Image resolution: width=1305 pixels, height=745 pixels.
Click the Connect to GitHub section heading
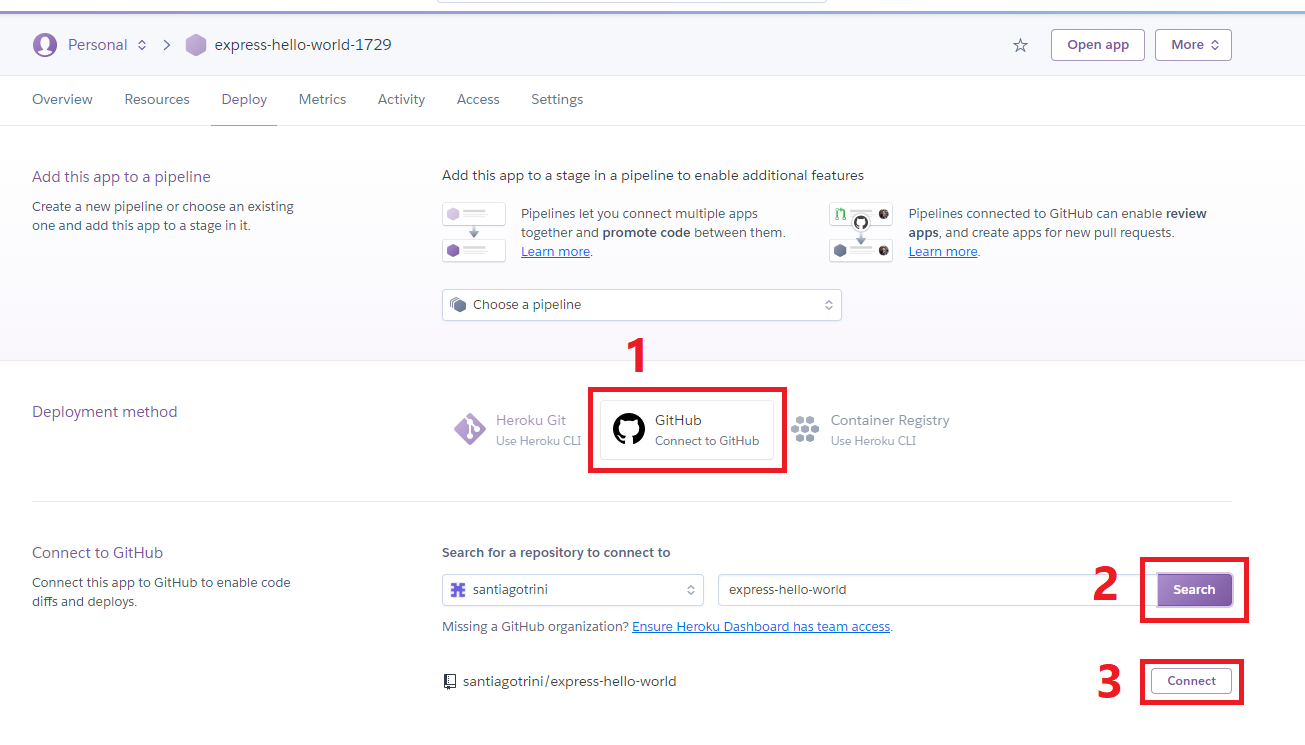point(97,553)
